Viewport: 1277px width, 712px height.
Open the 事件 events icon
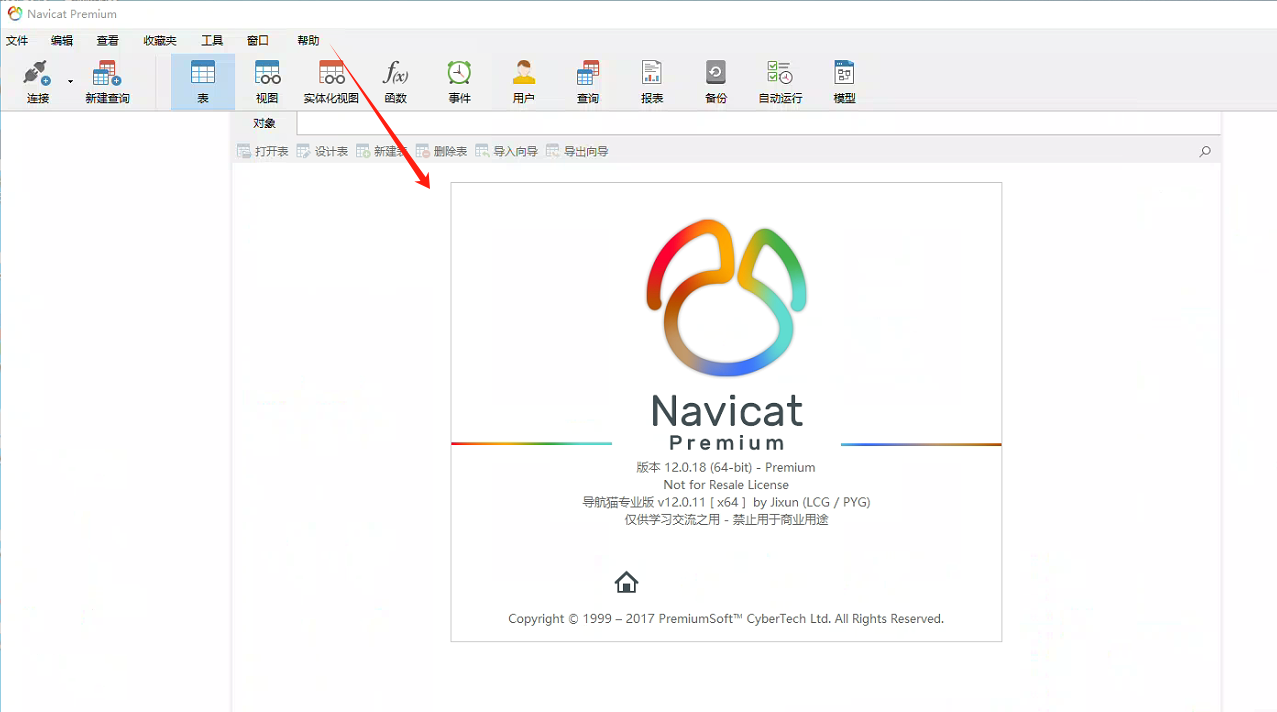459,82
